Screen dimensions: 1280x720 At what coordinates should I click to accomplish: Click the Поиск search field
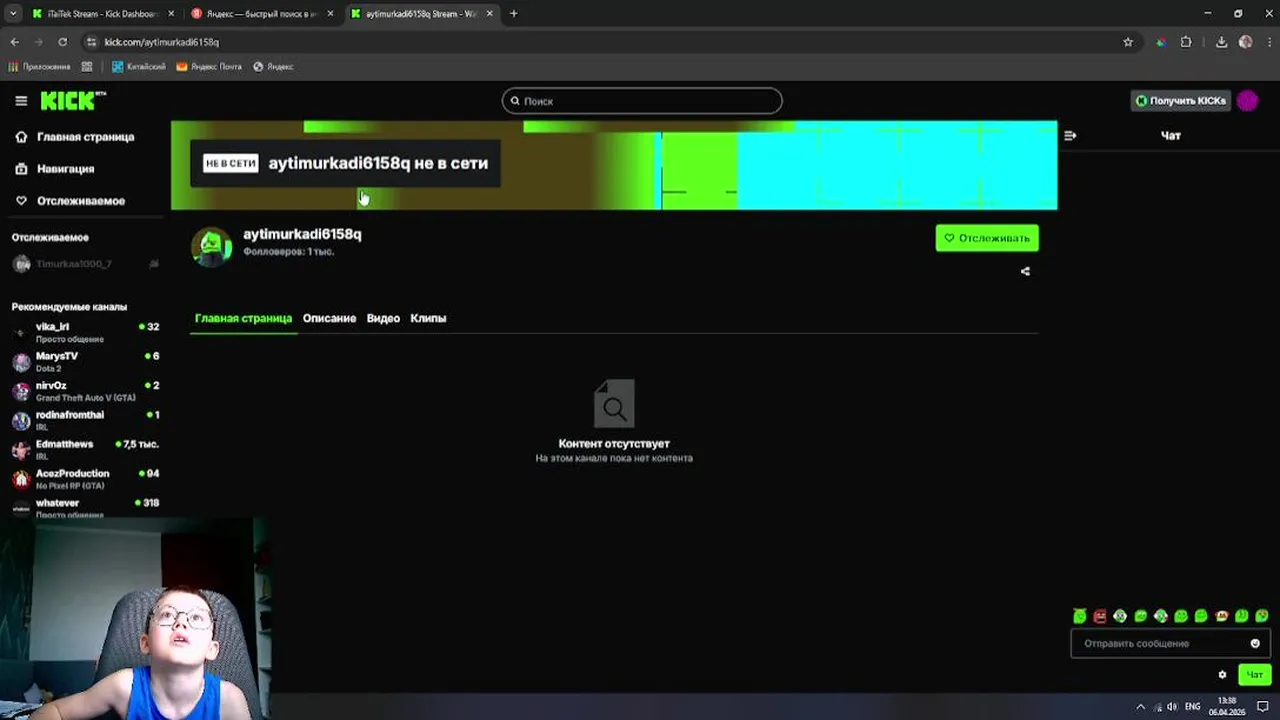[x=642, y=101]
